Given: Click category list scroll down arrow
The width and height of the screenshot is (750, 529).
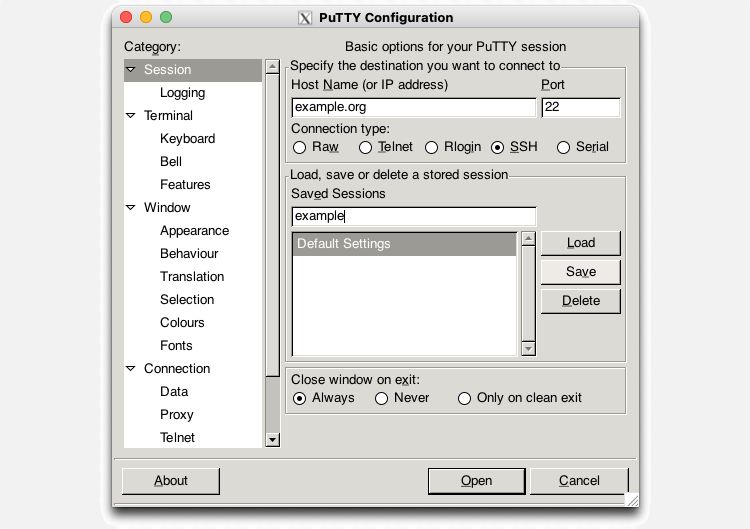Looking at the screenshot, I should (x=272, y=439).
